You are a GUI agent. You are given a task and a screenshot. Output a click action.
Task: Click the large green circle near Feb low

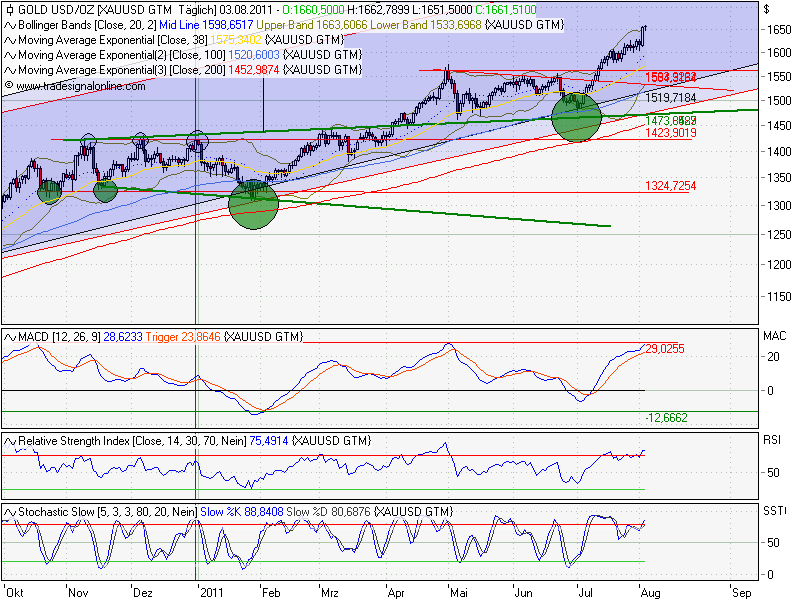tap(254, 204)
